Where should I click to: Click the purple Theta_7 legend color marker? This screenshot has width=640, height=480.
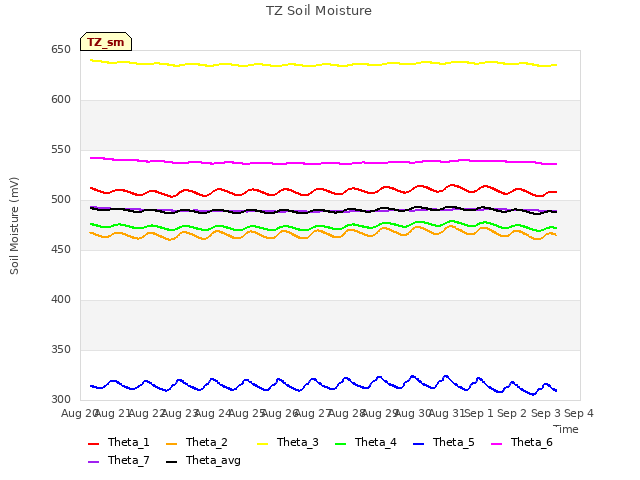93,462
